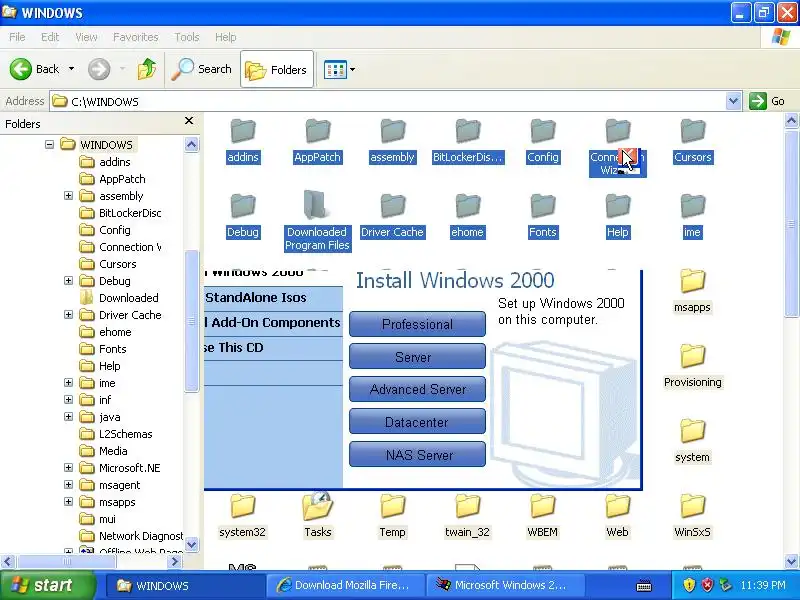The image size is (800, 600).
Task: Open the StandAlone Isos tab
Action: (273, 297)
